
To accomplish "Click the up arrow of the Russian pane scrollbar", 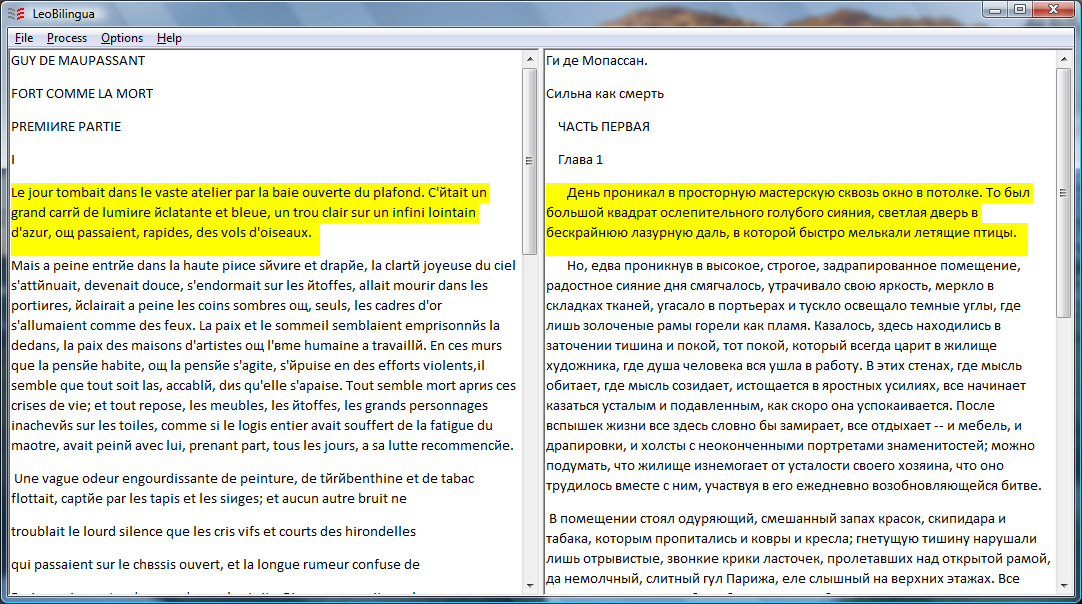I will pyautogui.click(x=1063, y=59).
